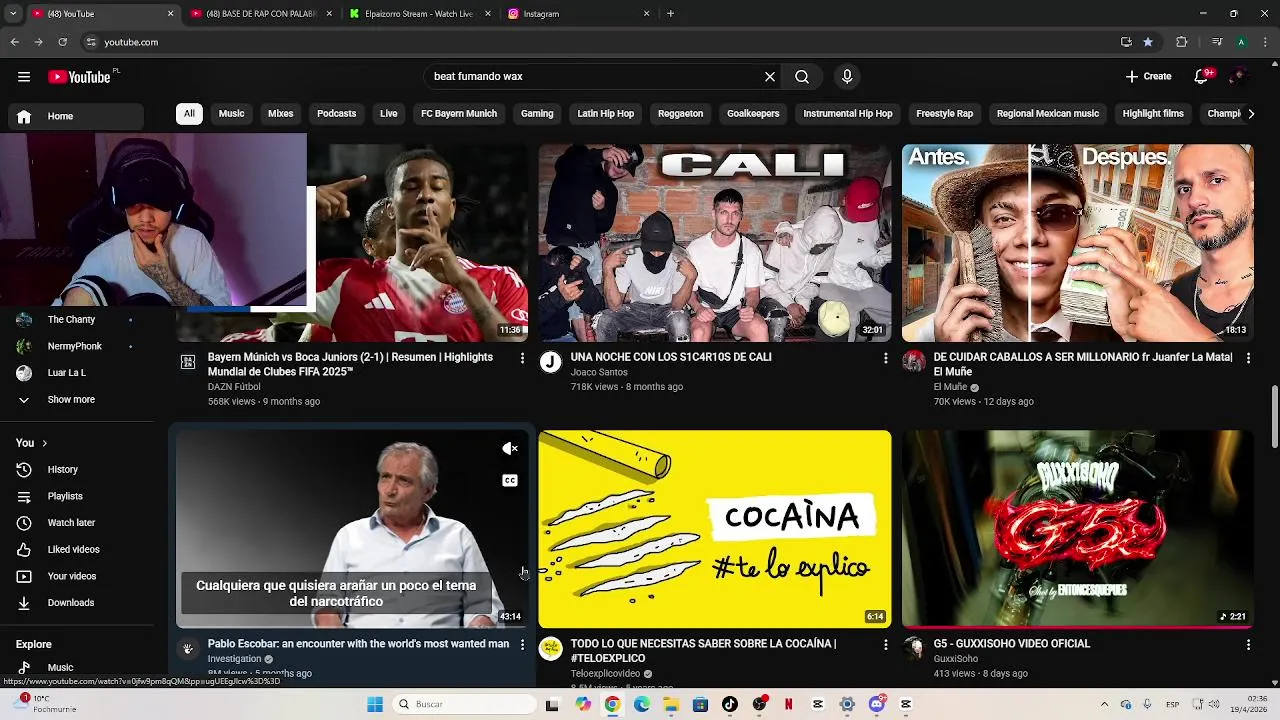Clear the search box text

click(770, 77)
